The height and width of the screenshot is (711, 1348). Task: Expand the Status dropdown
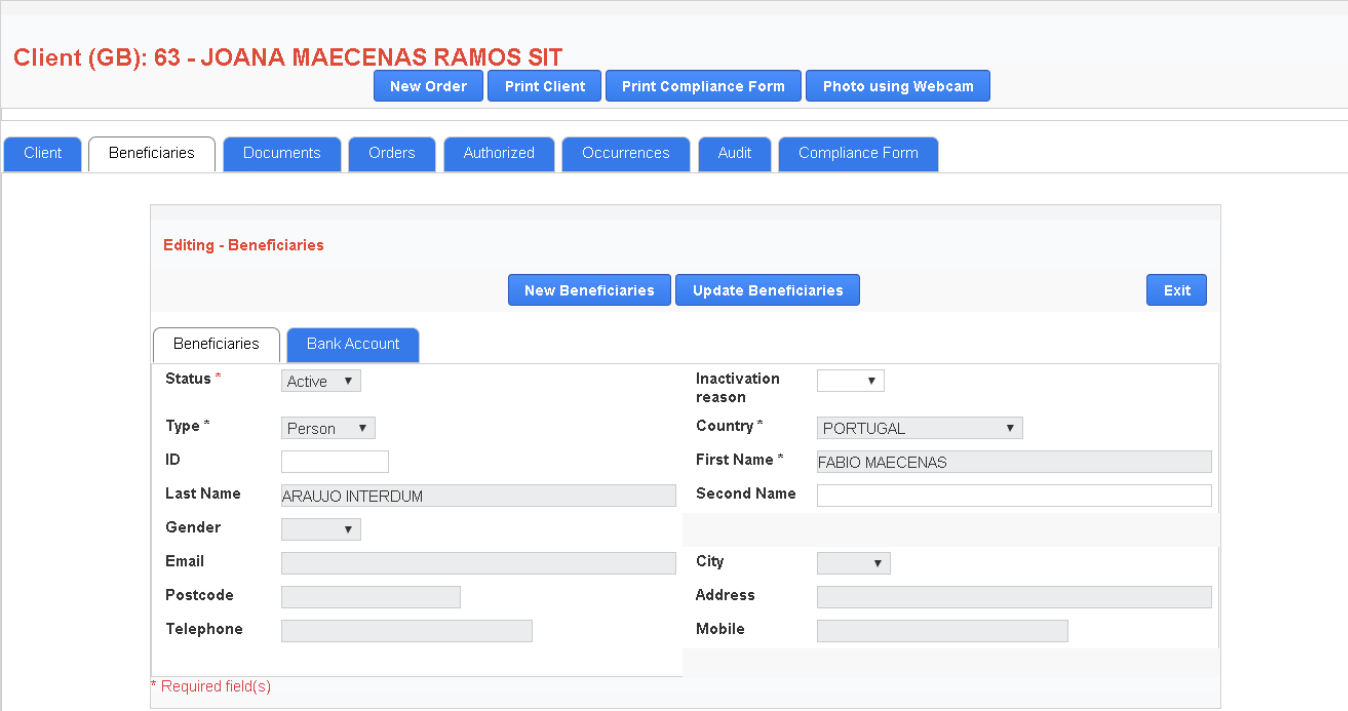click(x=320, y=381)
